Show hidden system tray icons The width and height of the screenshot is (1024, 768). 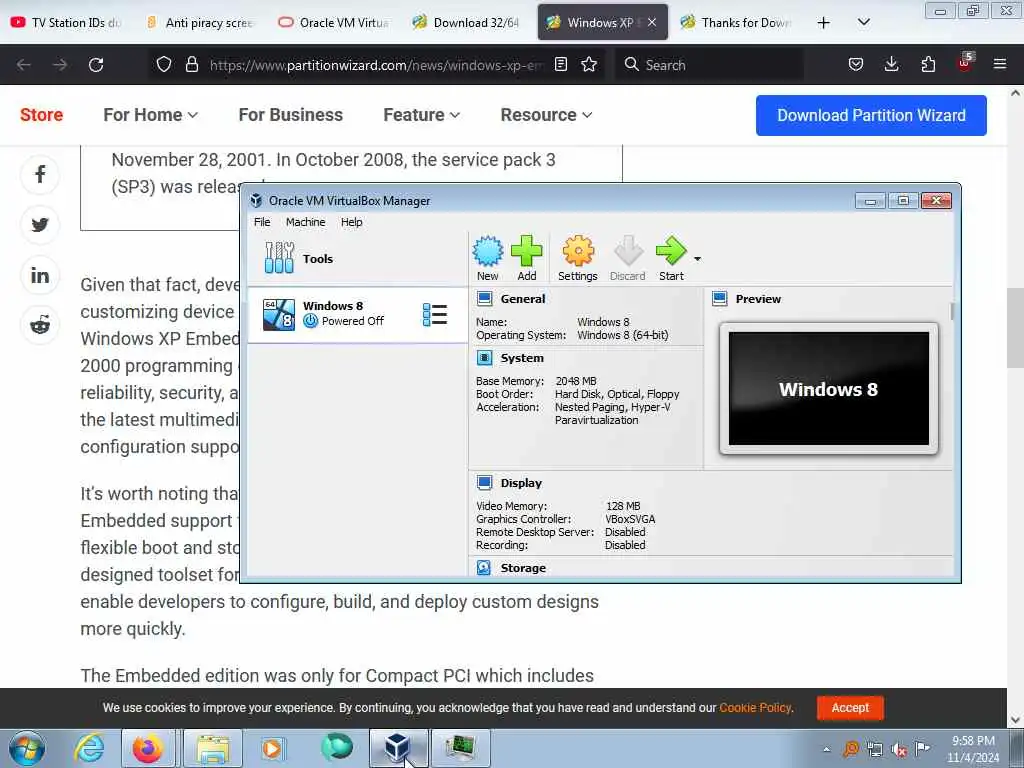[826, 749]
